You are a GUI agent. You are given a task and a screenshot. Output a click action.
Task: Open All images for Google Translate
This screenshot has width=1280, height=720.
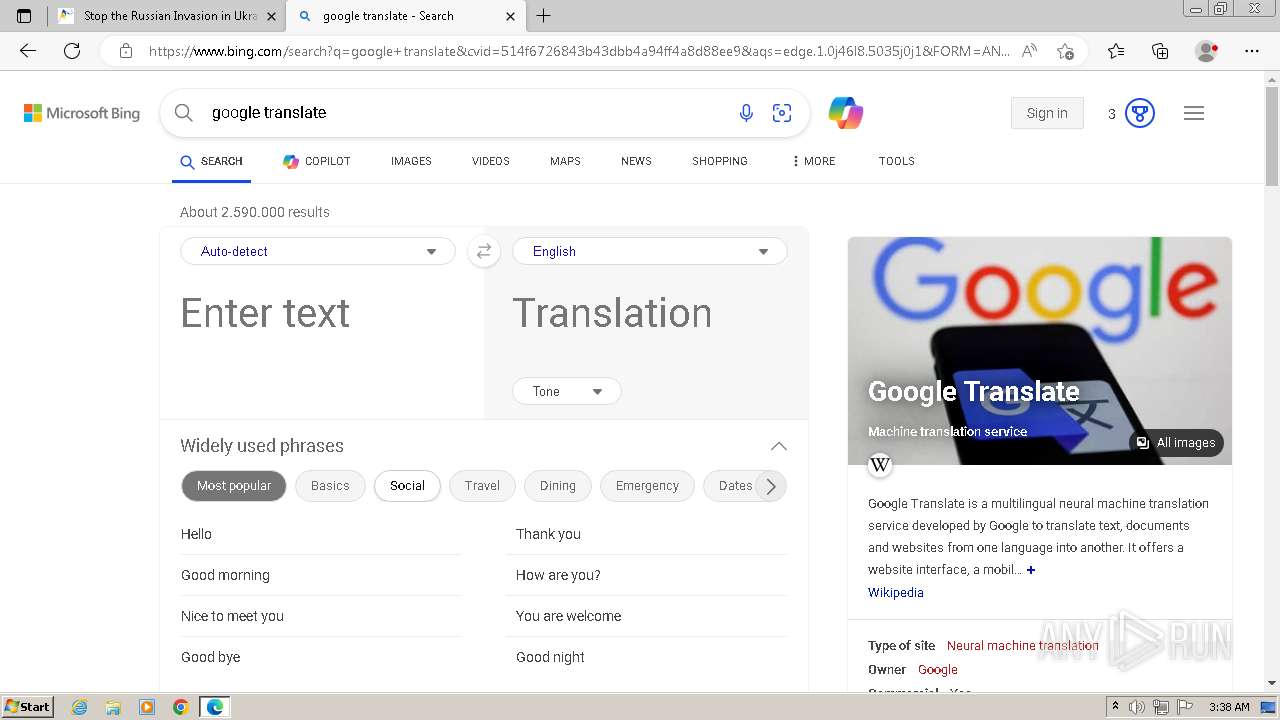[1176, 443]
